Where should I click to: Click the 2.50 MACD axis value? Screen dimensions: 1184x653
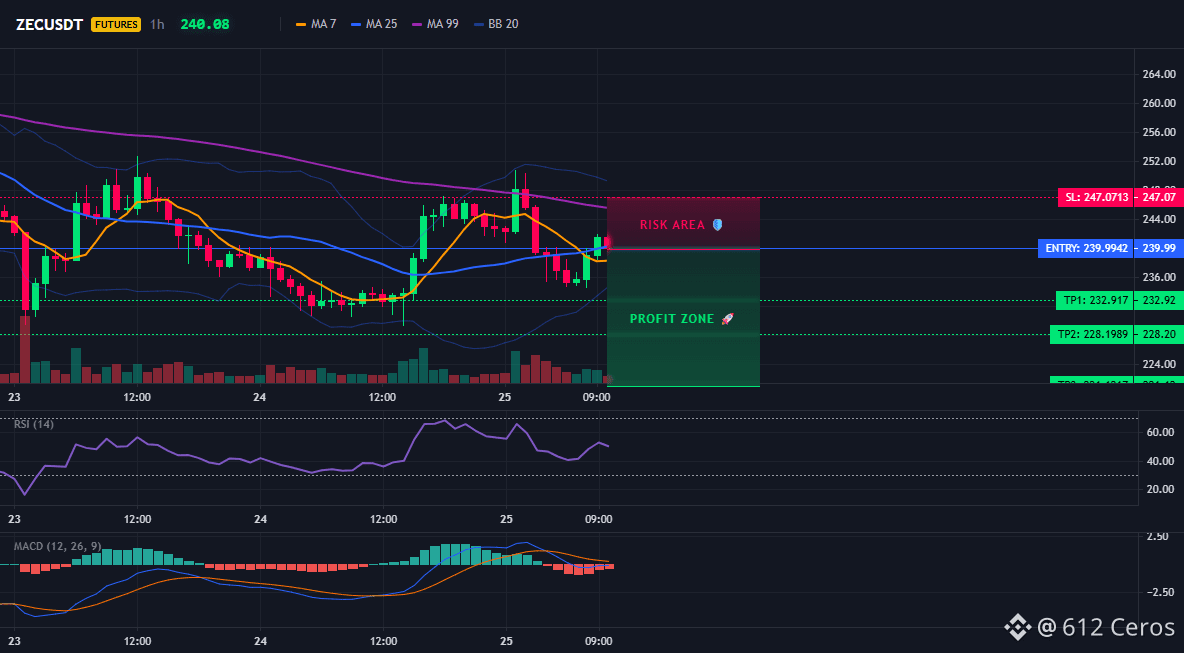coord(1159,536)
